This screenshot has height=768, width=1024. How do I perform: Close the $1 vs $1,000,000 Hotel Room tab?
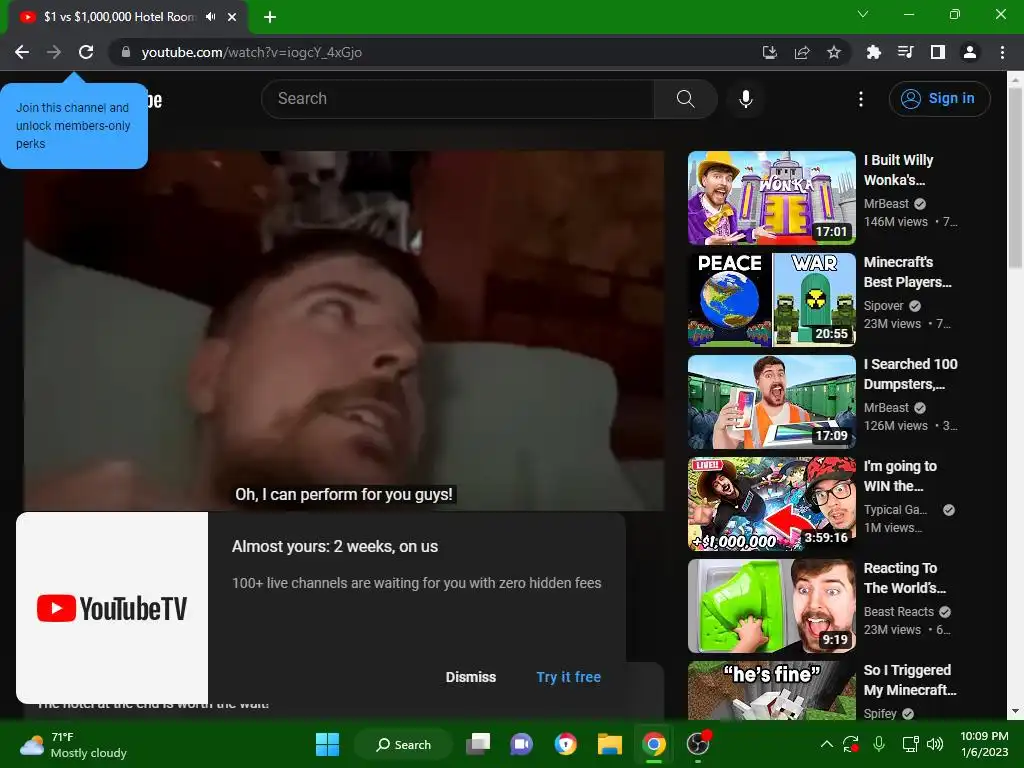232,17
